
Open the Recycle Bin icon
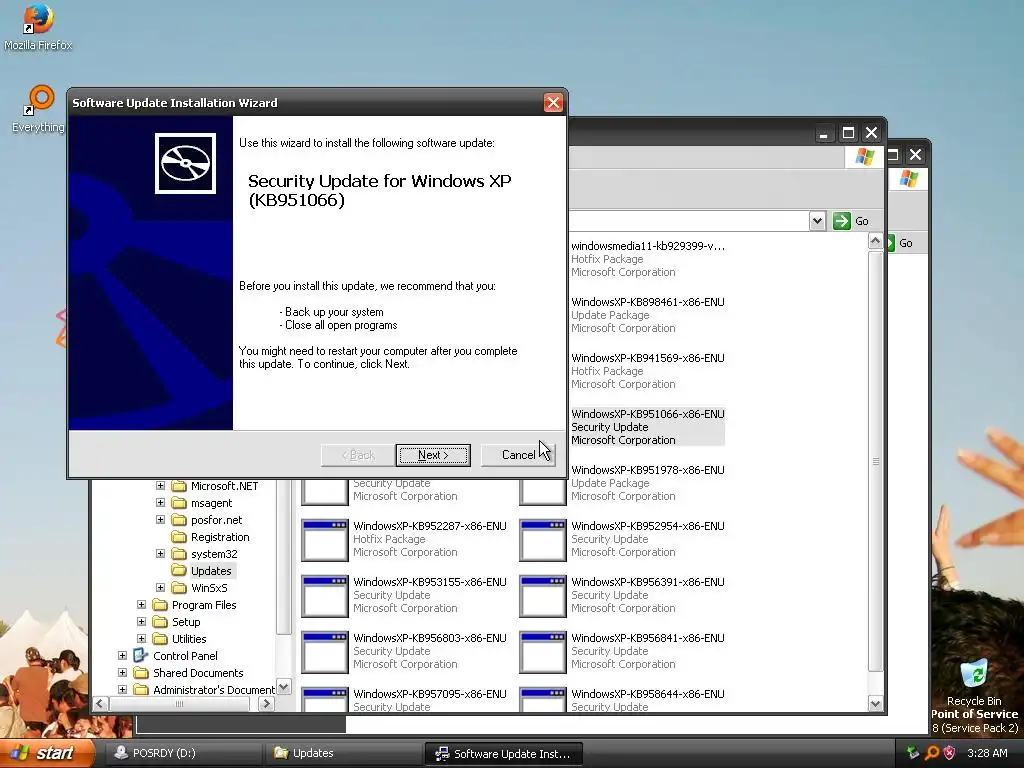(974, 682)
